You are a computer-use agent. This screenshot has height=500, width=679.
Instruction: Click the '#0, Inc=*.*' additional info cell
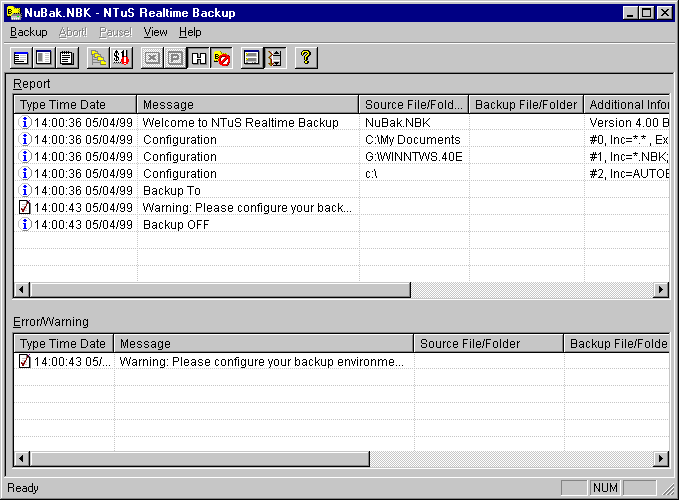pos(629,140)
